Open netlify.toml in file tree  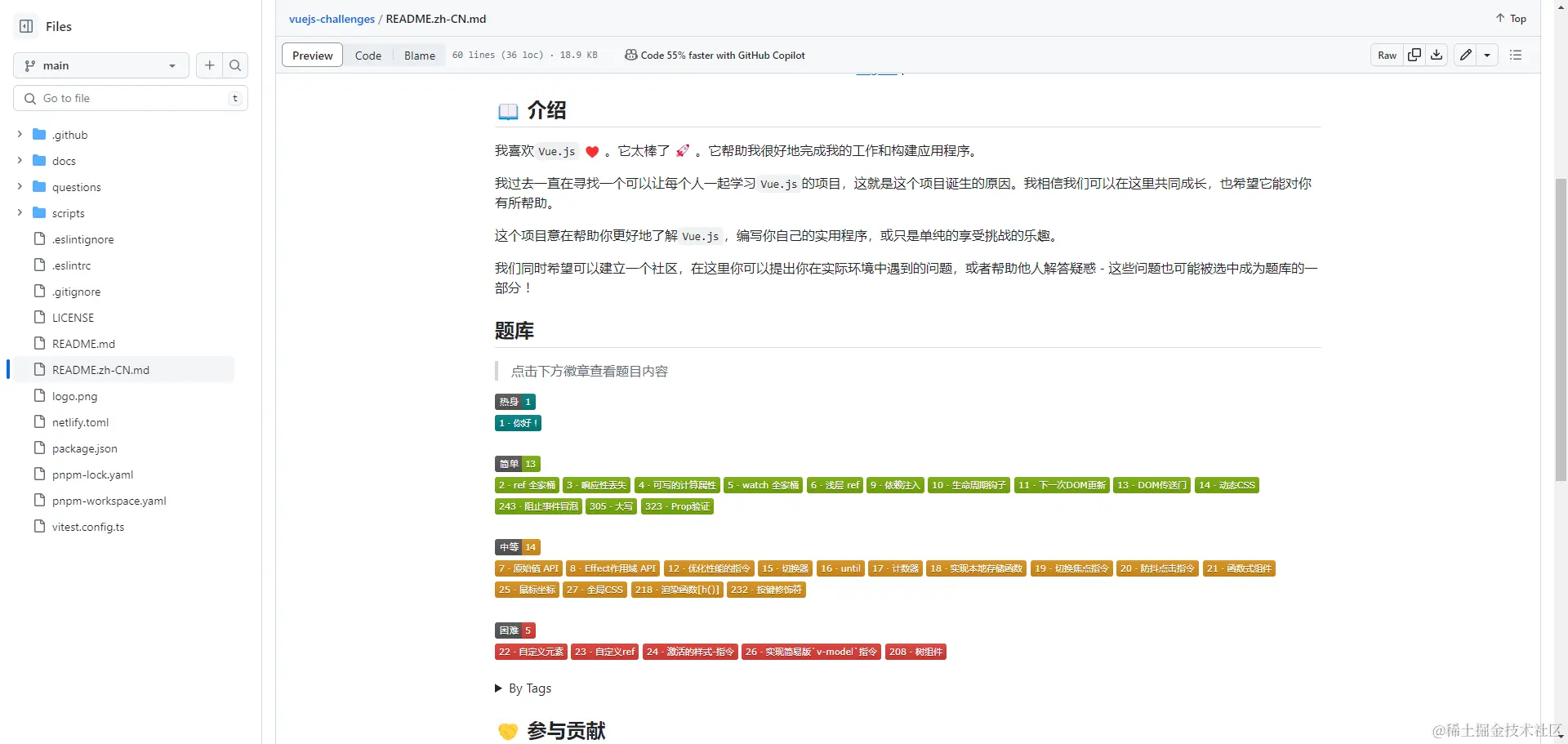(80, 422)
